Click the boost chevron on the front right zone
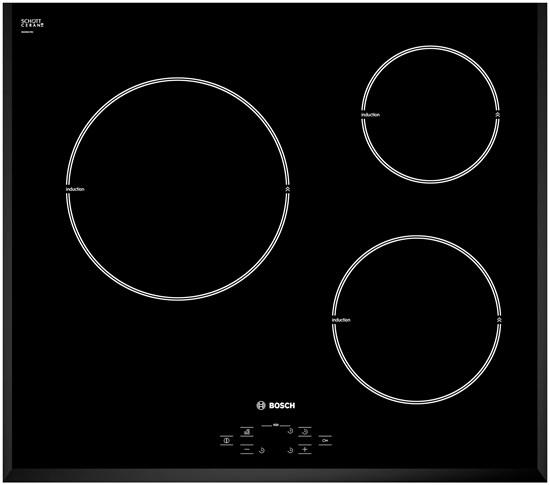 click(x=499, y=320)
